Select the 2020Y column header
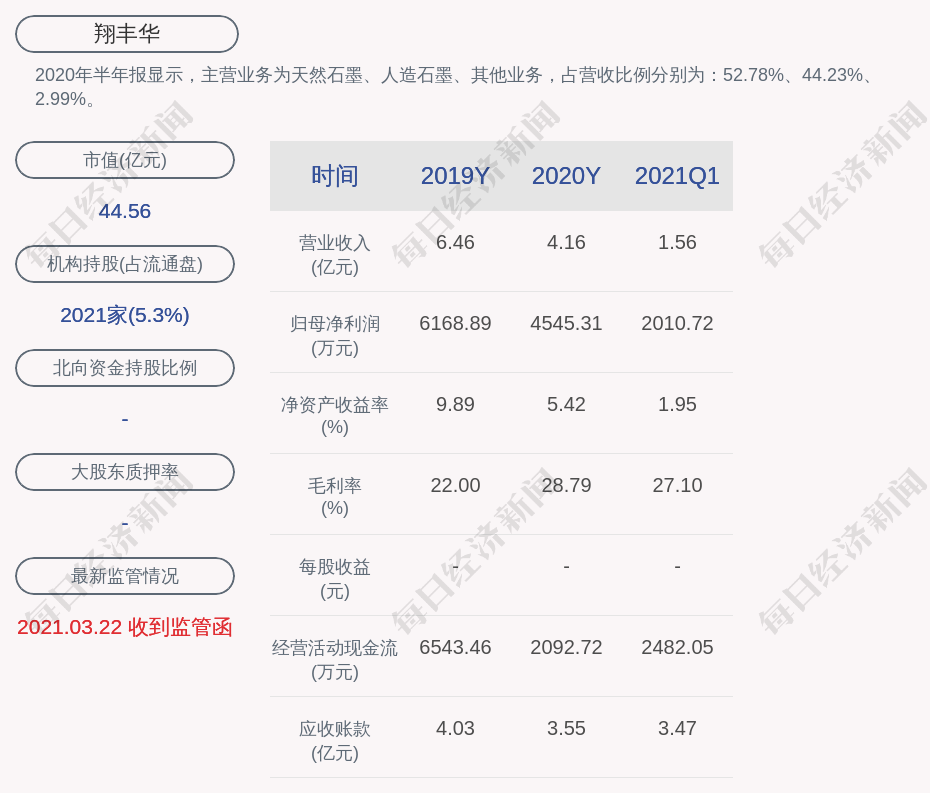This screenshot has width=930, height=793. click(x=566, y=176)
